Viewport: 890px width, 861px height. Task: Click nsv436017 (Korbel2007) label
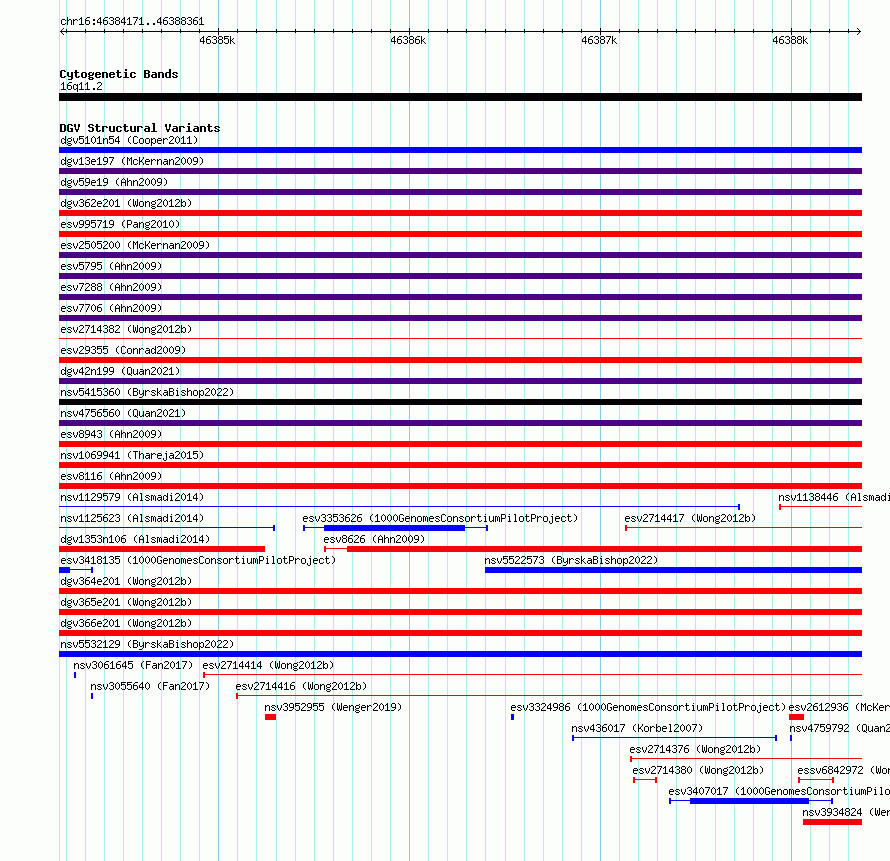pos(637,728)
